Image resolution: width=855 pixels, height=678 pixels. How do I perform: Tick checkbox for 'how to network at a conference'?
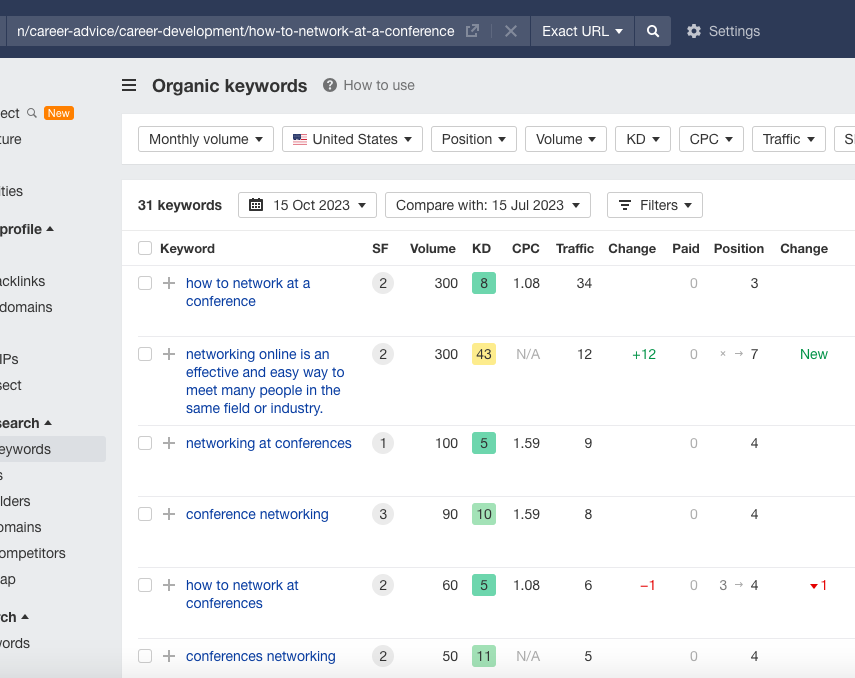pyautogui.click(x=145, y=283)
